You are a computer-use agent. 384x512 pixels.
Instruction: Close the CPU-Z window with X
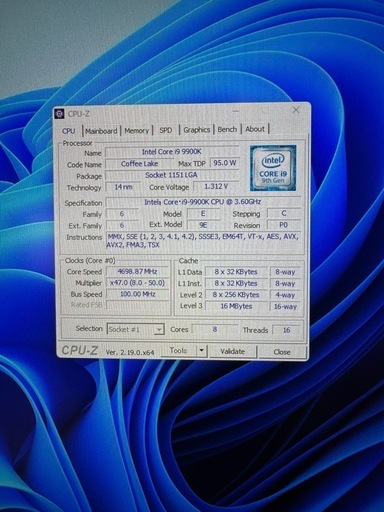295,110
